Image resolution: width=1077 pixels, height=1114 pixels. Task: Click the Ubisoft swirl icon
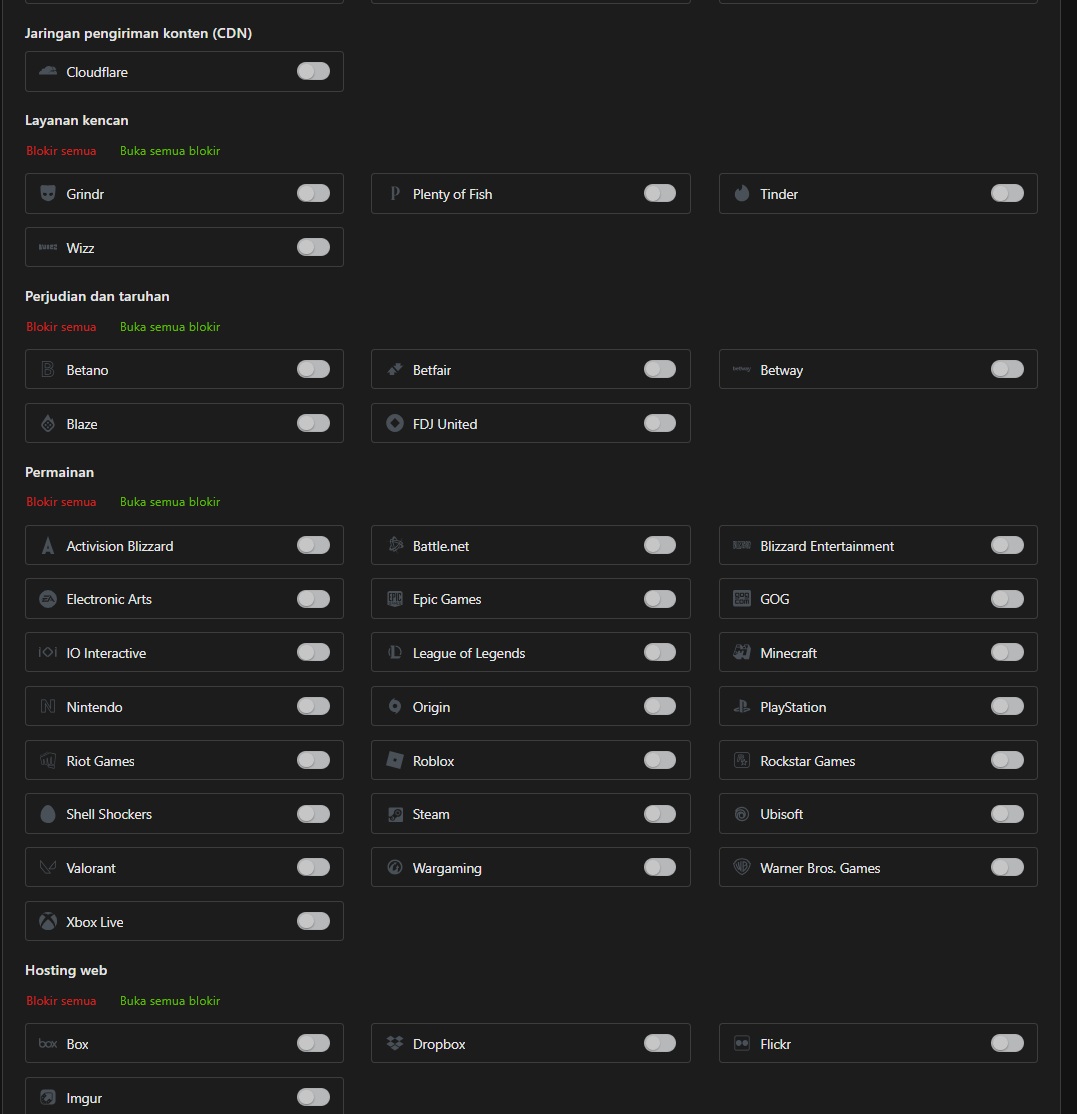(742, 814)
